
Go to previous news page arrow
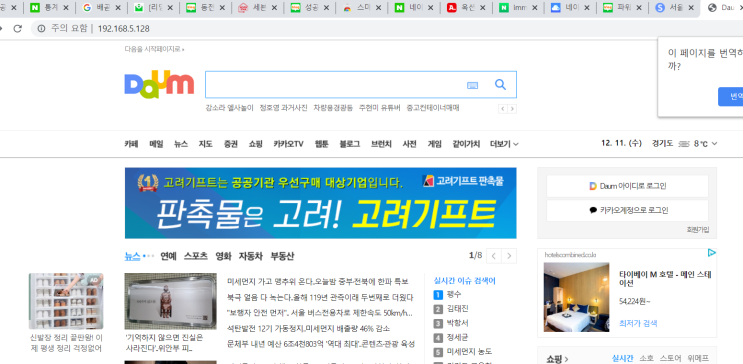pos(494,256)
